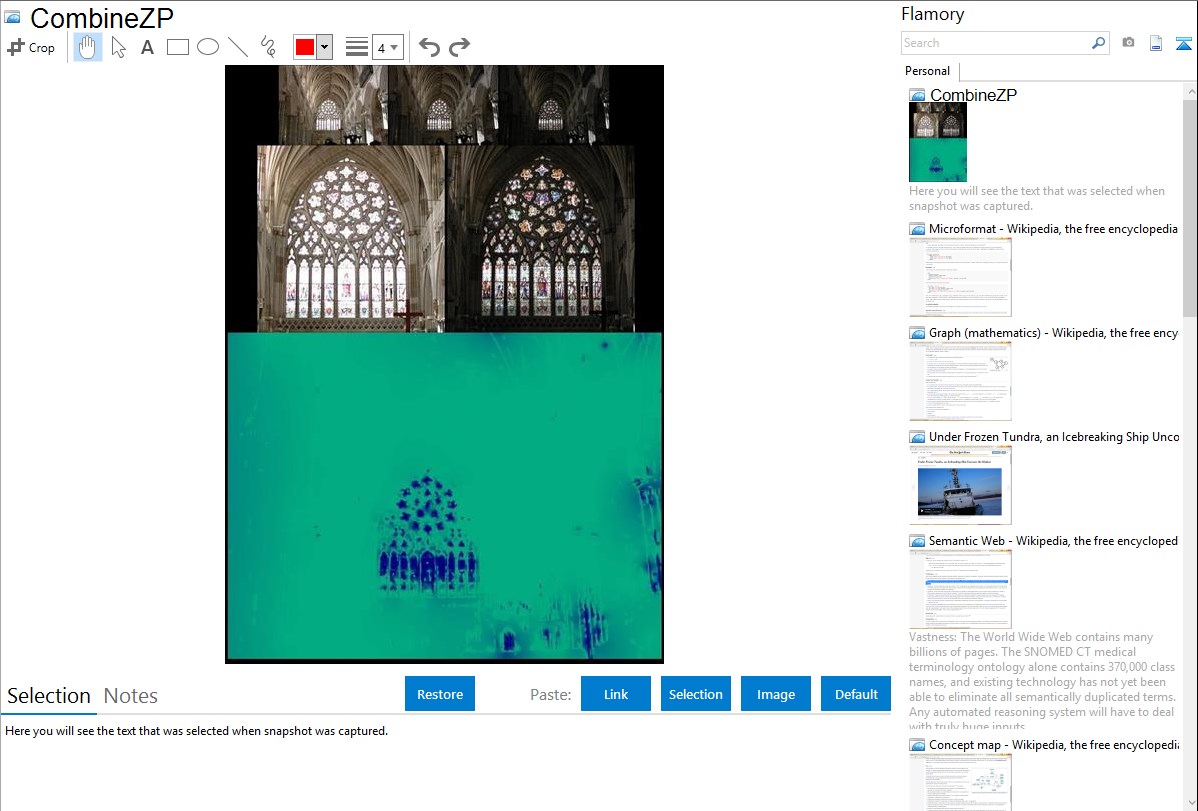
Task: Click the document page icon
Action: point(1156,43)
